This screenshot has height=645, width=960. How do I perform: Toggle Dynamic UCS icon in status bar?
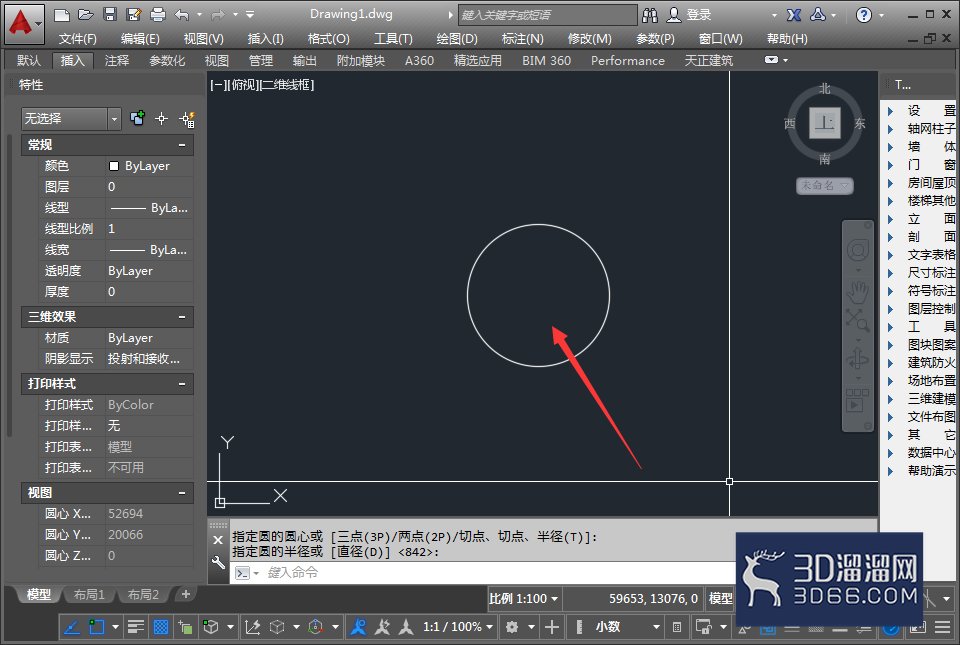(x=252, y=627)
